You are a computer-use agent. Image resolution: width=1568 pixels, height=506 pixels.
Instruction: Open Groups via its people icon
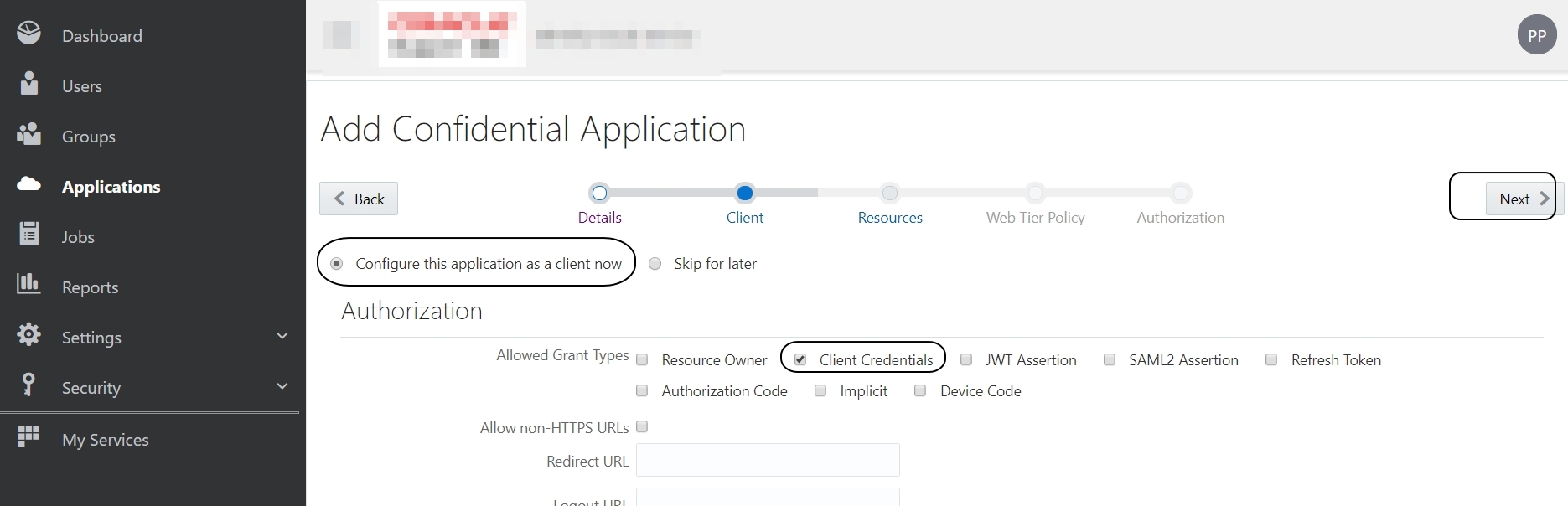[28, 134]
